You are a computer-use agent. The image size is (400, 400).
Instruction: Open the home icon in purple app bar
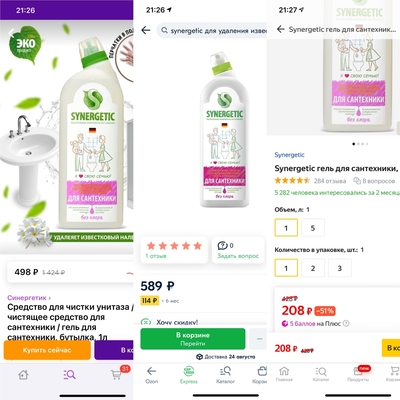coord(23,375)
